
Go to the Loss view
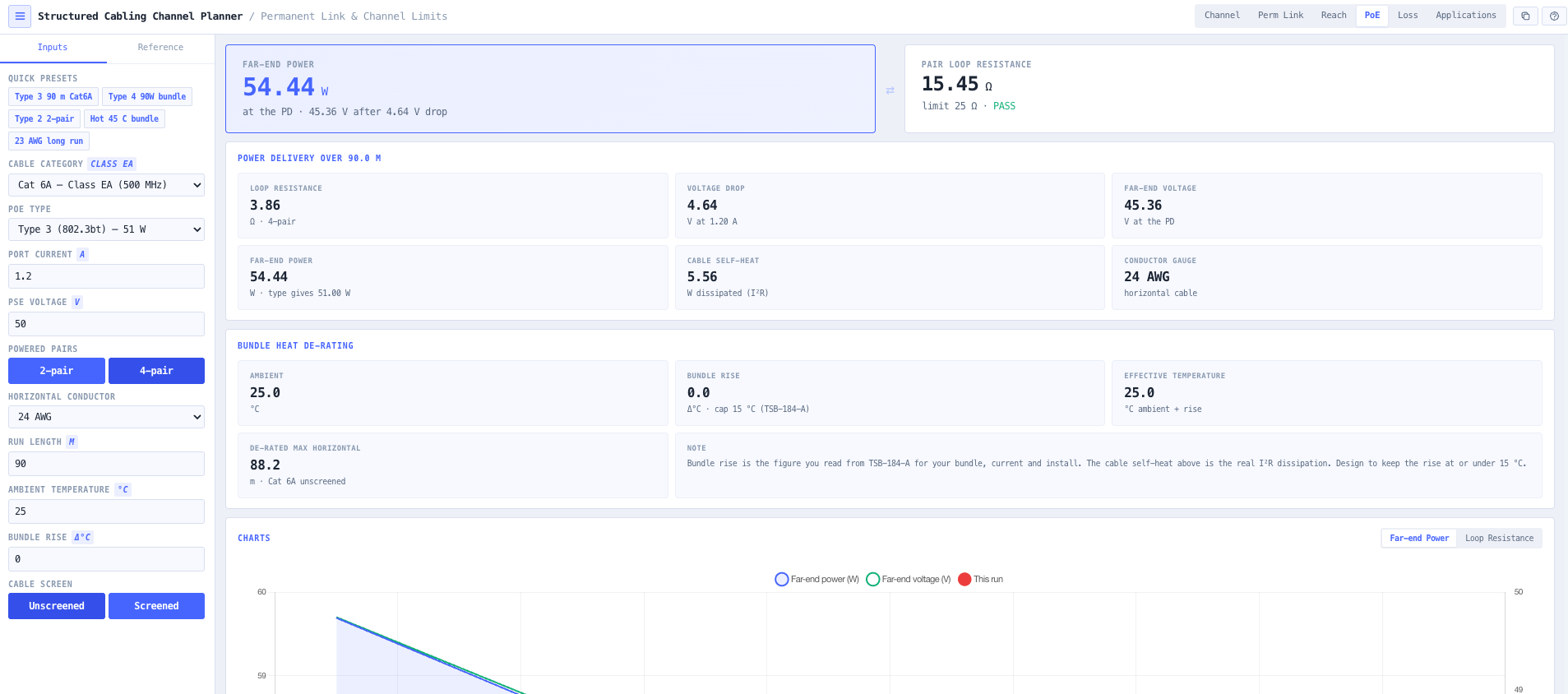click(1408, 16)
